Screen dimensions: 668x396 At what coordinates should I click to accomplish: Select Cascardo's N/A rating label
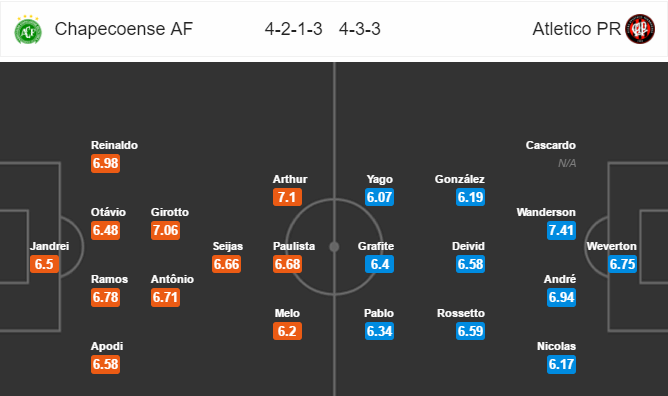coord(567,163)
